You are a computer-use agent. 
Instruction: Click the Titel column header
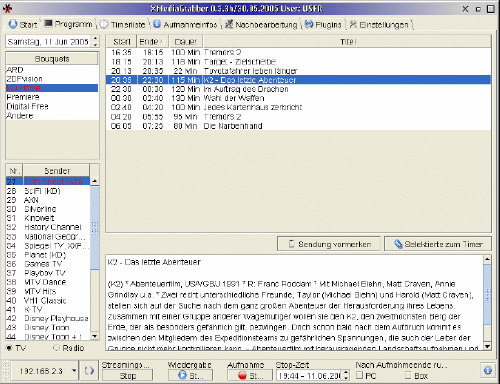[x=347, y=42]
